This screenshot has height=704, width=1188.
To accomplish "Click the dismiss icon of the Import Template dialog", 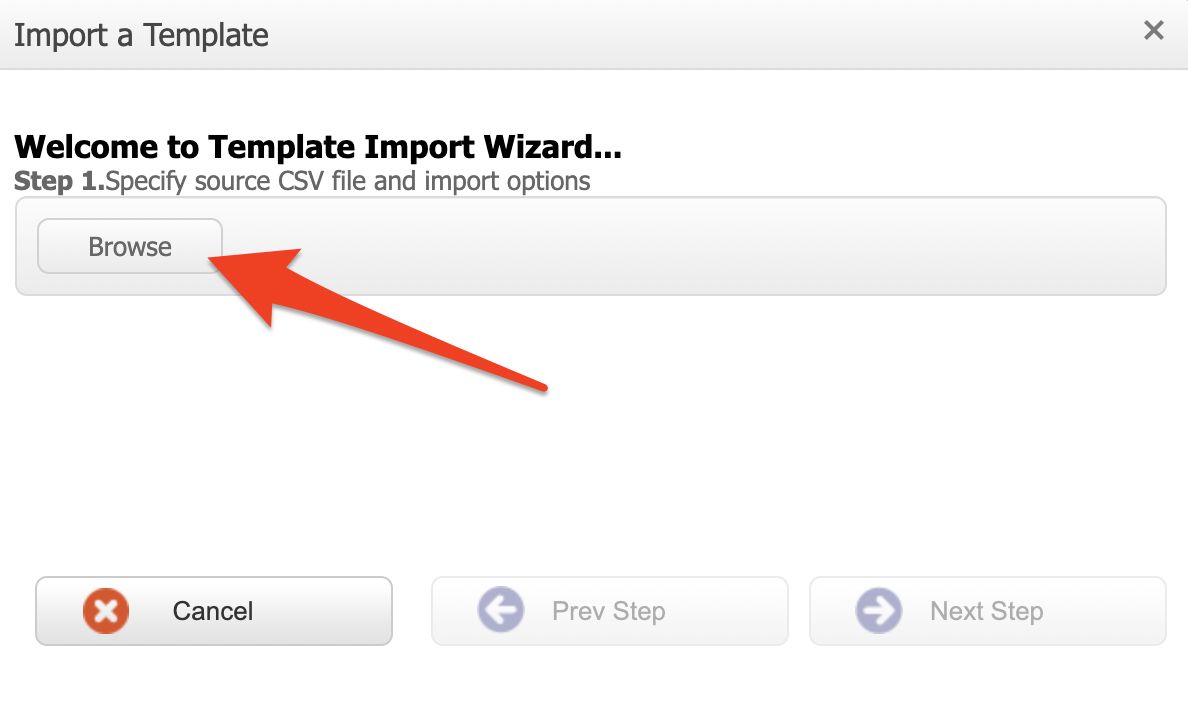I will pyautogui.click(x=1153, y=30).
